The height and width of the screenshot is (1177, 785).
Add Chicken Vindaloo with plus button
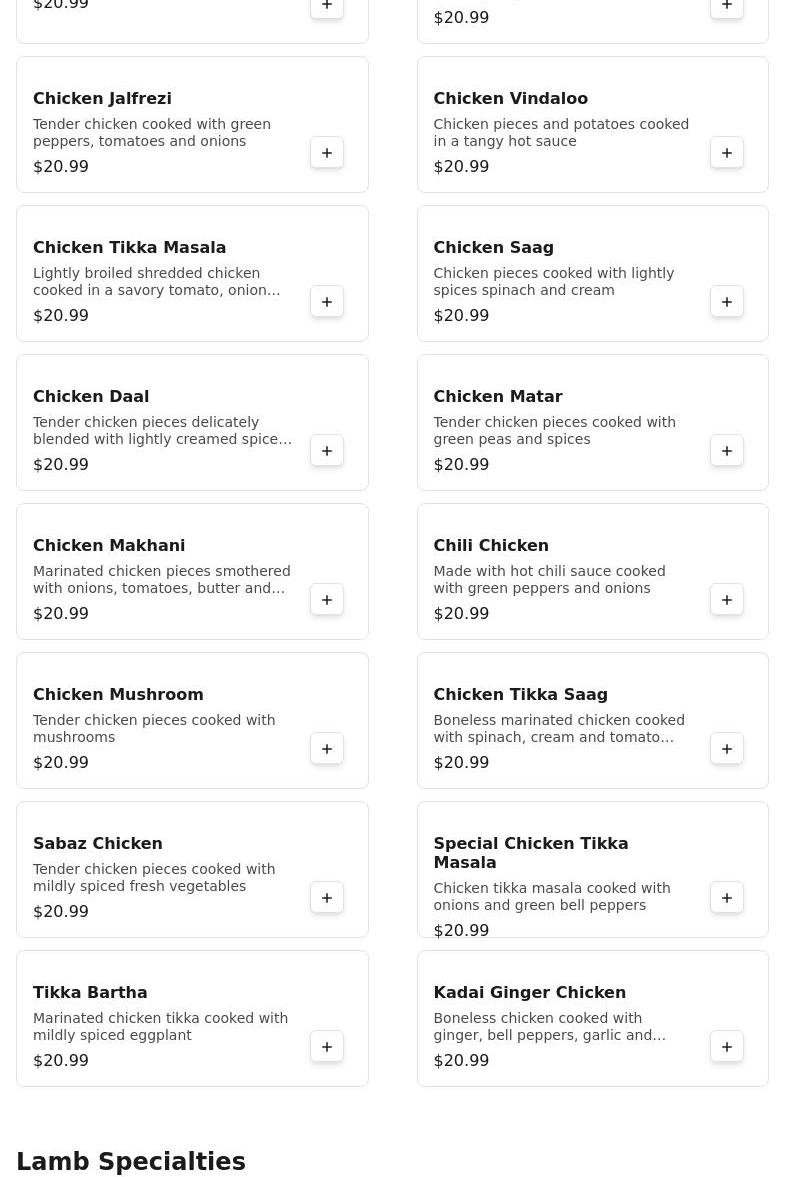point(727,153)
